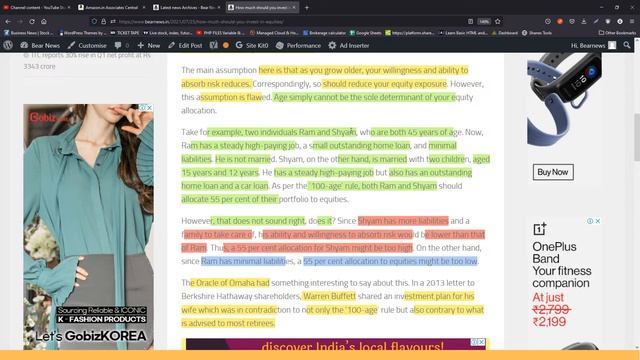The width and height of the screenshot is (640, 360).
Task: Click Edit Post in the admin bar
Action: pyautogui.click(x=185, y=45)
